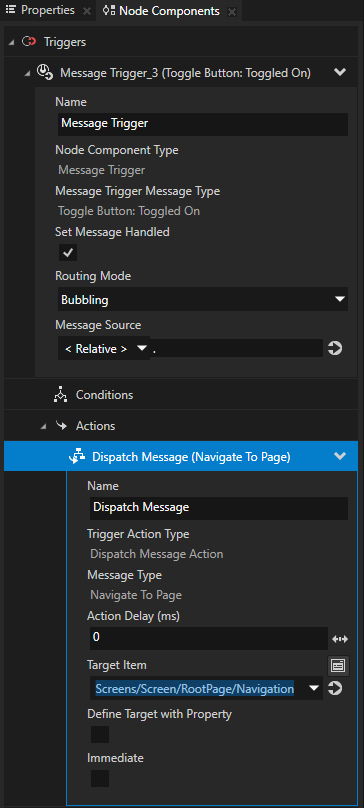Click go-to arrow next to Message Source
This screenshot has height=808, width=364.
click(335, 349)
